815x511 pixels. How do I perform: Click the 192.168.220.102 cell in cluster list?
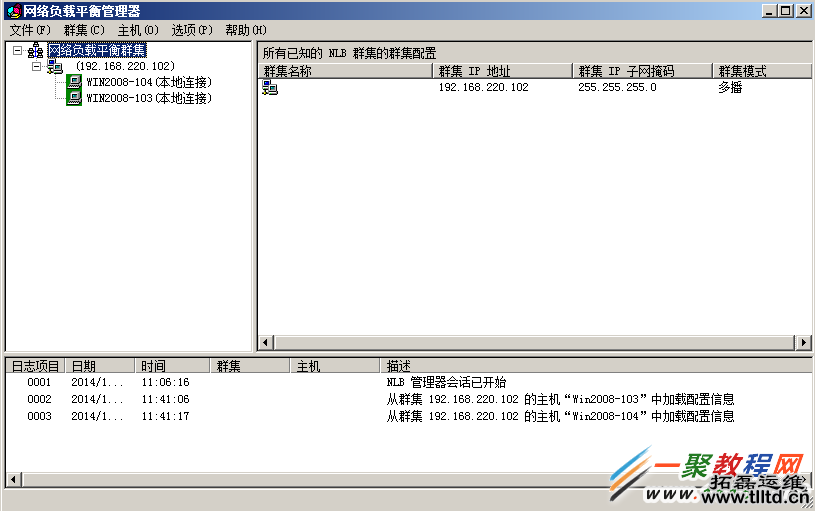point(483,87)
